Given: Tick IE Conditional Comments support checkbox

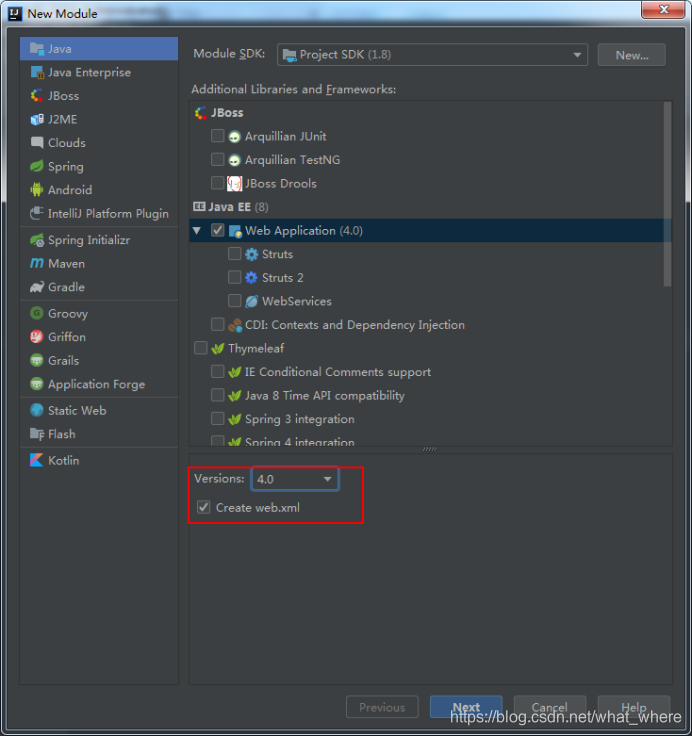Looking at the screenshot, I should point(217,371).
